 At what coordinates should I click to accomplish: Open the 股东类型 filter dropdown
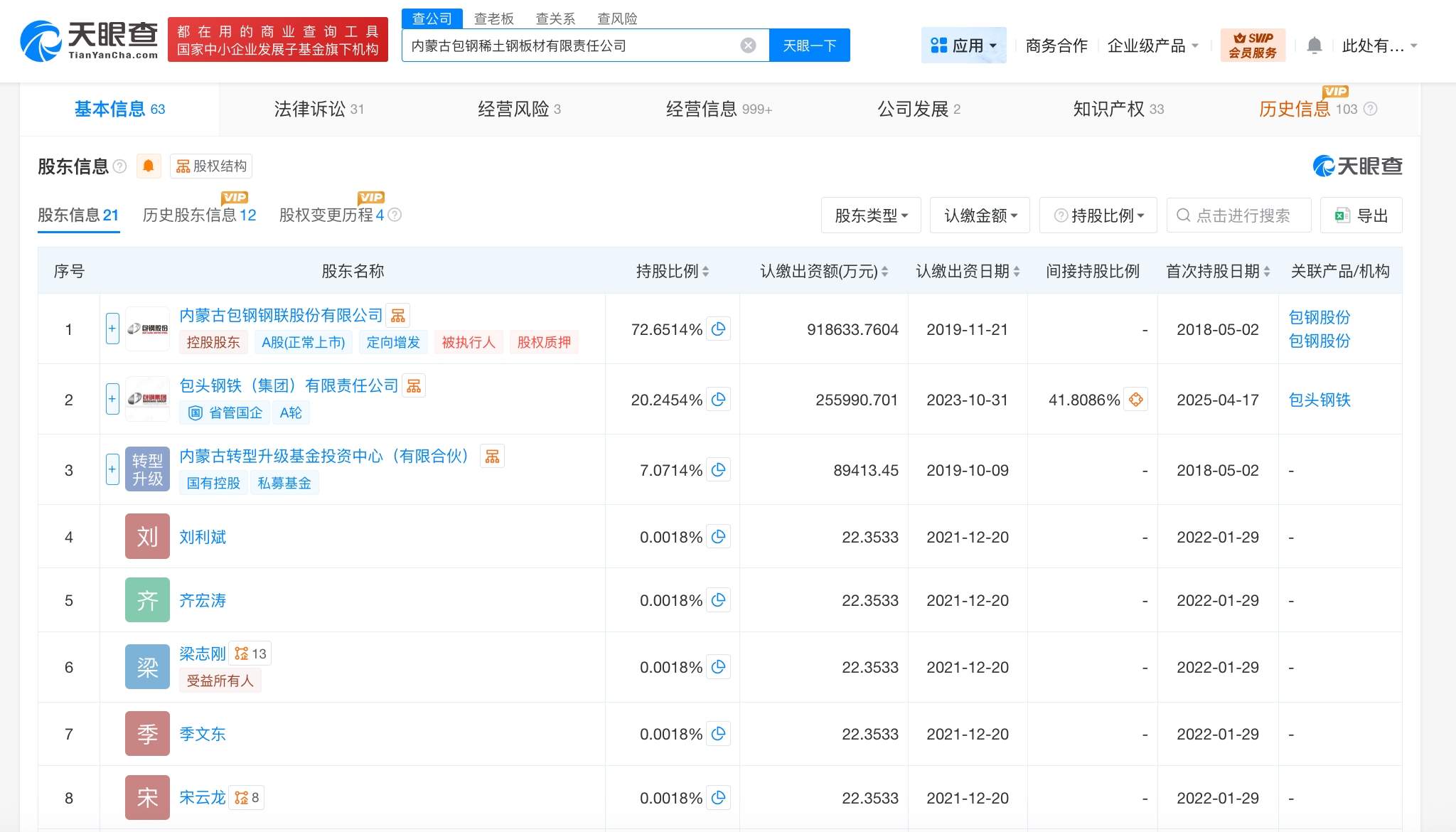[871, 215]
